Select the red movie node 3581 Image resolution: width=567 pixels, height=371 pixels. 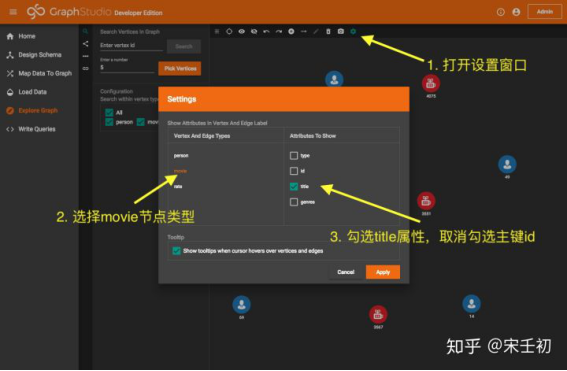coord(426,201)
